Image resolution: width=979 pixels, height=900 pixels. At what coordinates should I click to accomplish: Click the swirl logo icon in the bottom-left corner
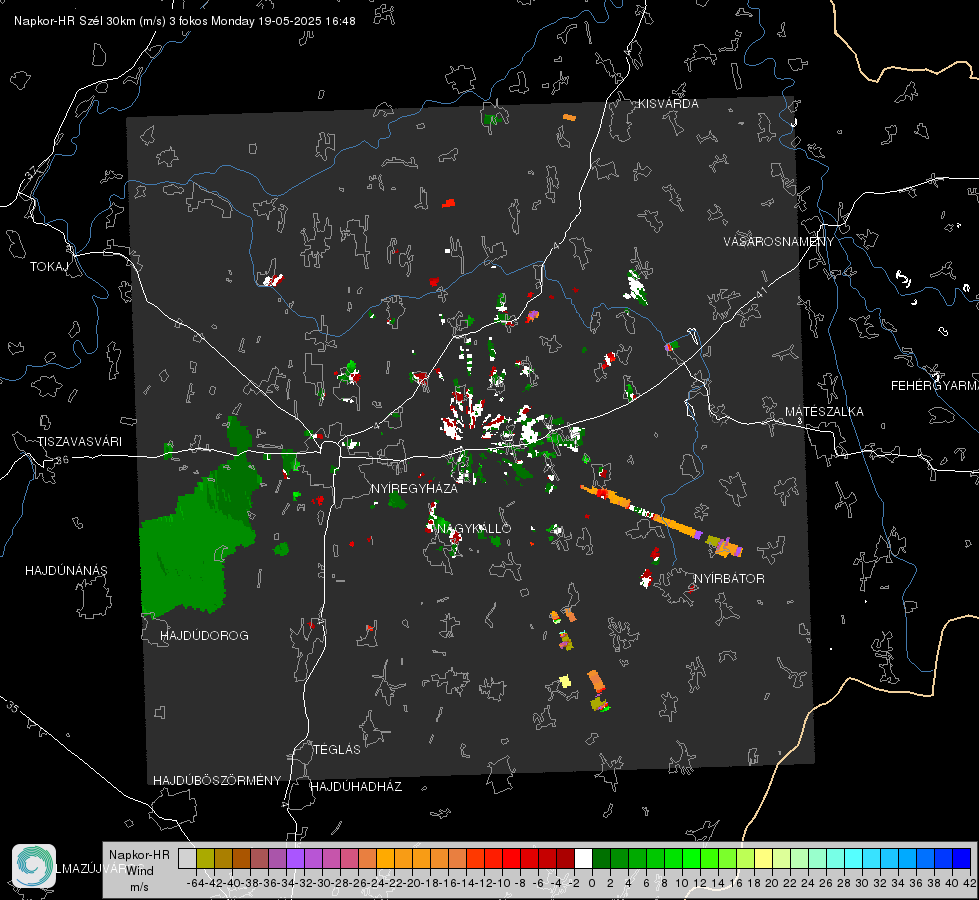[x=34, y=866]
